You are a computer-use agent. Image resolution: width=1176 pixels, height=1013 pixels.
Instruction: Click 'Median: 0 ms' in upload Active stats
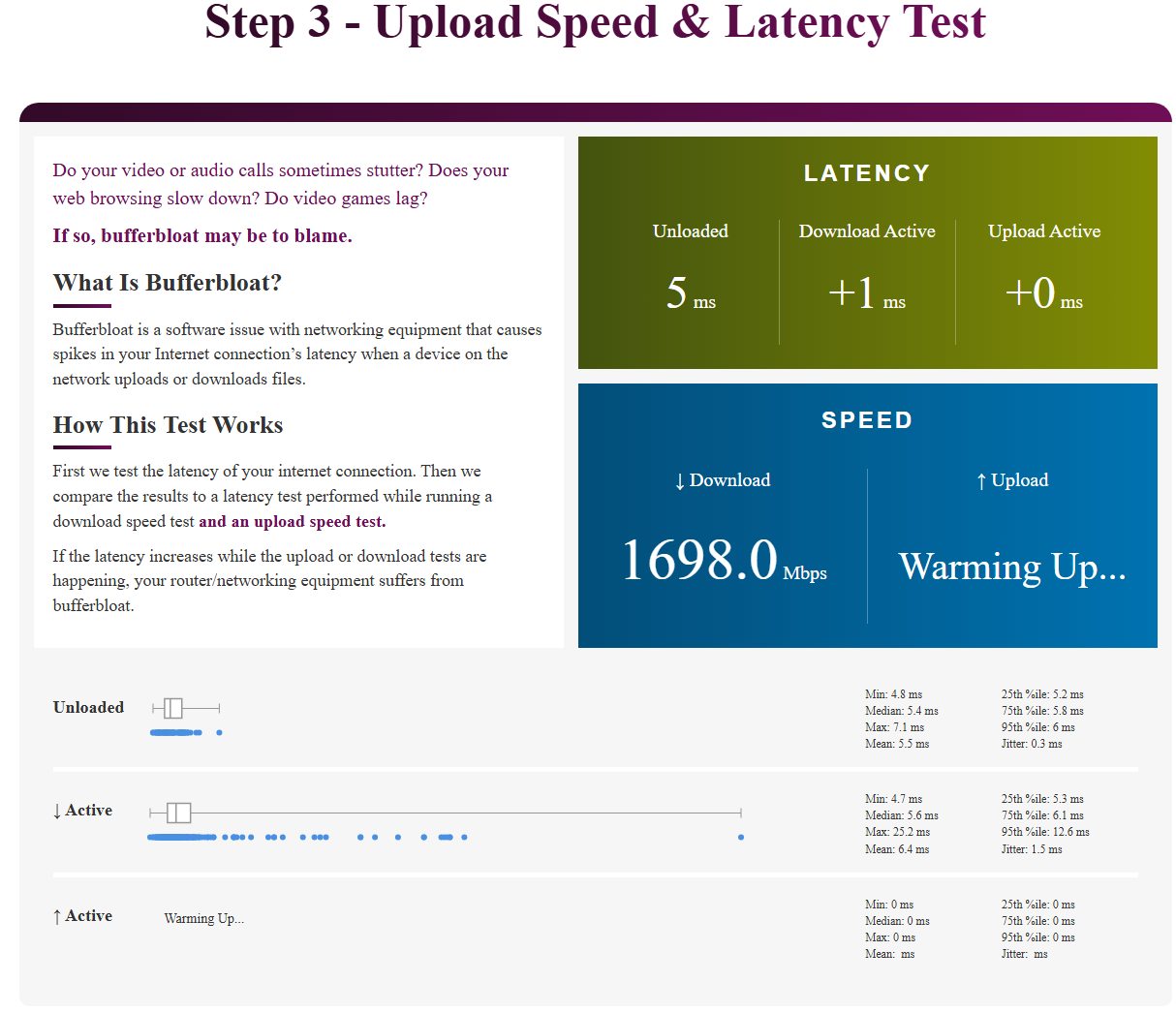tap(897, 921)
